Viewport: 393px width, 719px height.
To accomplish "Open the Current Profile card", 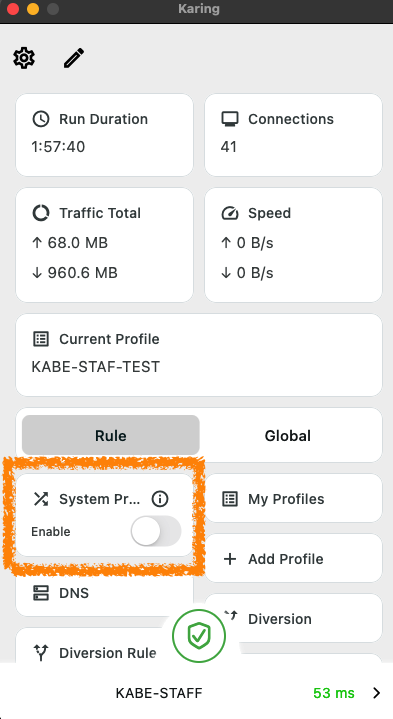I will point(199,355).
